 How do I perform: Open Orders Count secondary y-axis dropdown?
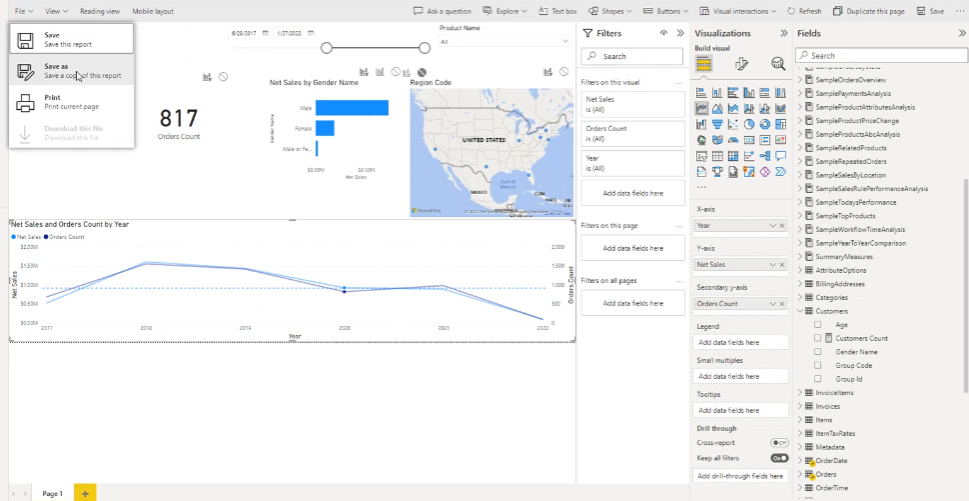[x=772, y=304]
